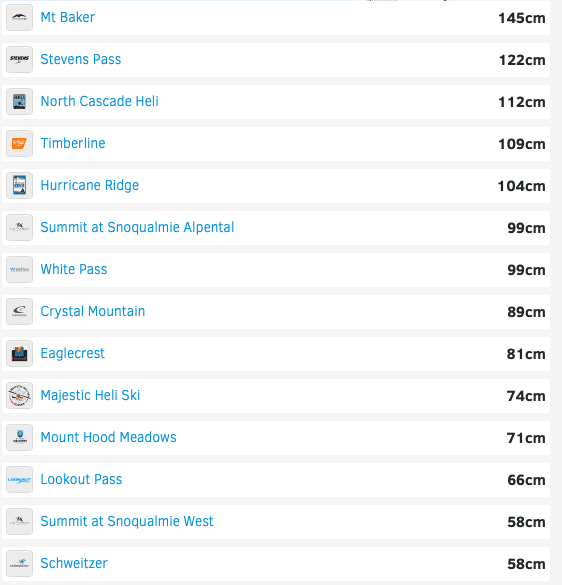Open the Stevens Pass link
This screenshot has height=585, width=562.
click(81, 59)
